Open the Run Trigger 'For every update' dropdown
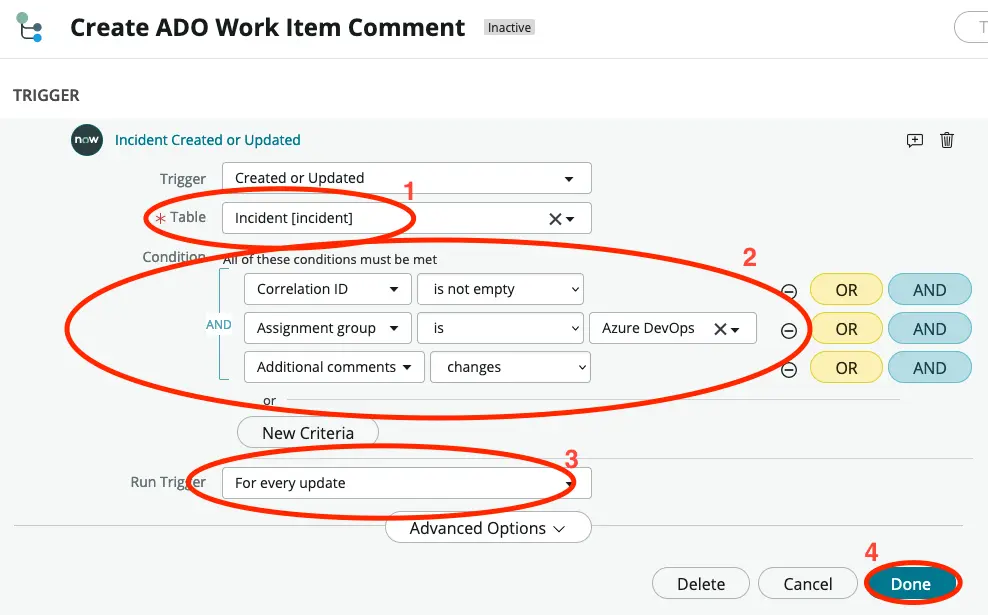The width and height of the screenshot is (988, 615). tap(406, 482)
